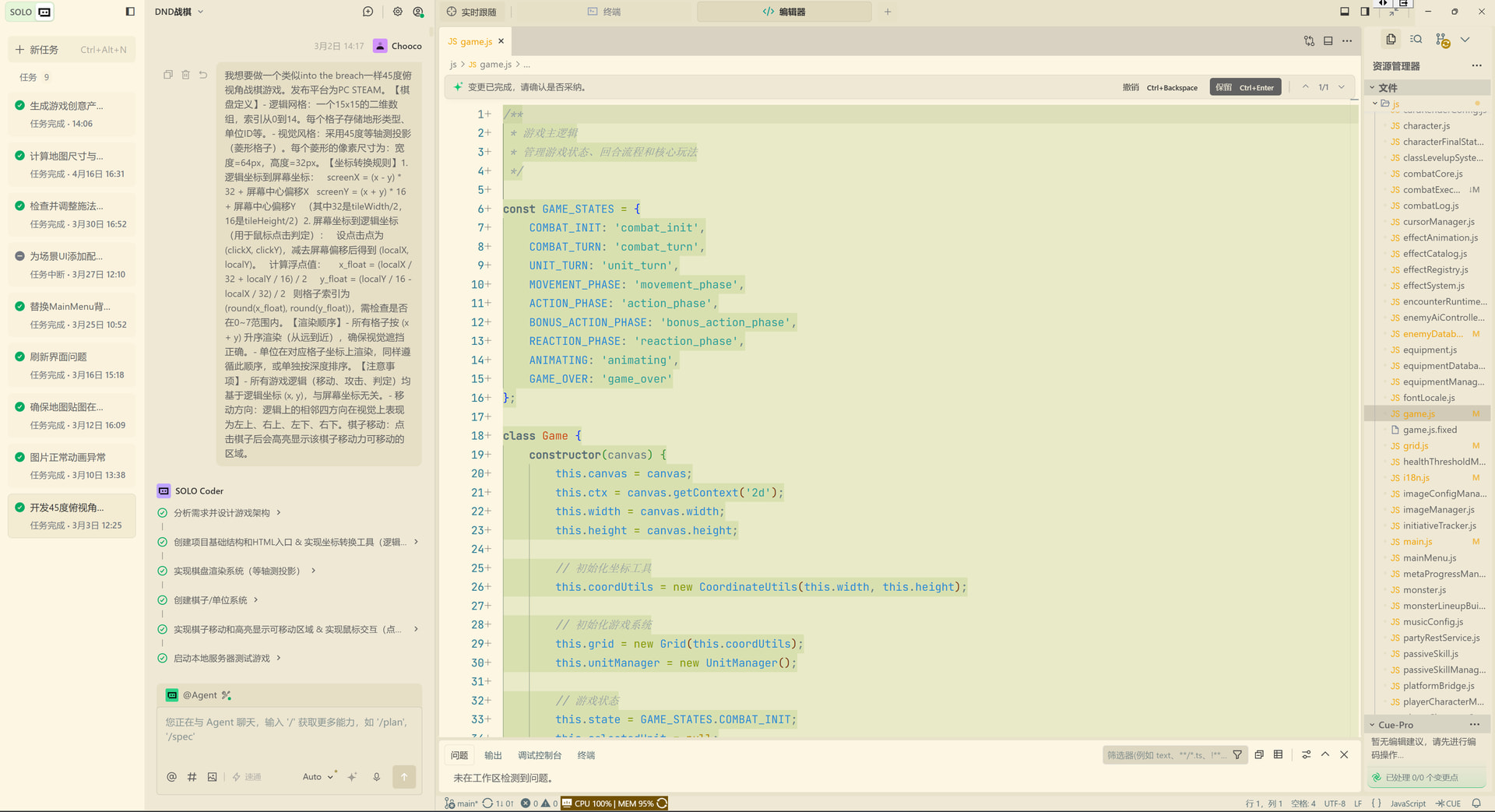Start voice input with microphone icon
1495x812 pixels.
377,776
